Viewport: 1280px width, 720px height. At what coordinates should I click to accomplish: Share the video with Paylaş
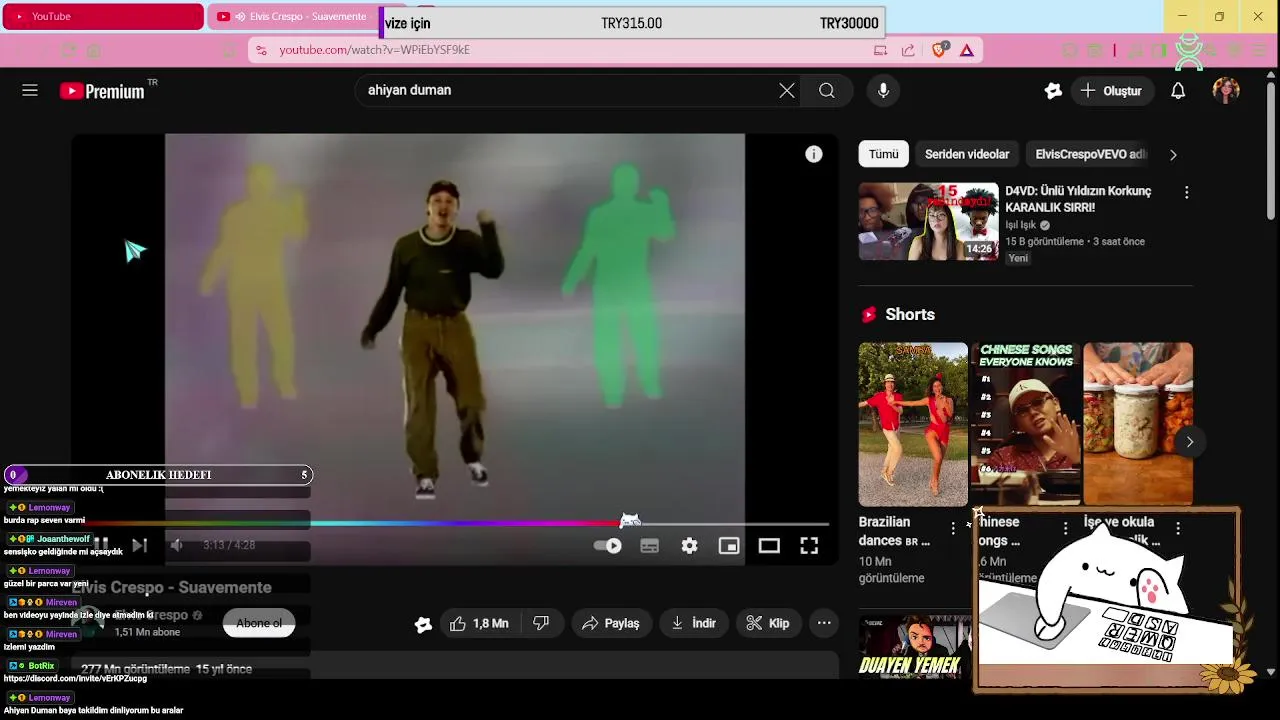pos(611,623)
